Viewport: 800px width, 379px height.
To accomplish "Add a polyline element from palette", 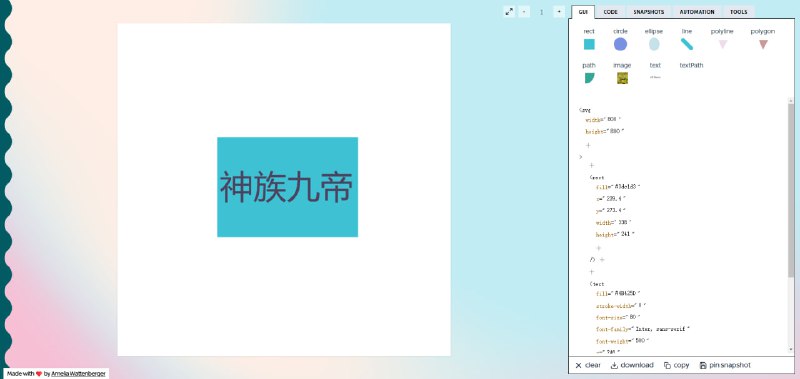I will click(722, 40).
